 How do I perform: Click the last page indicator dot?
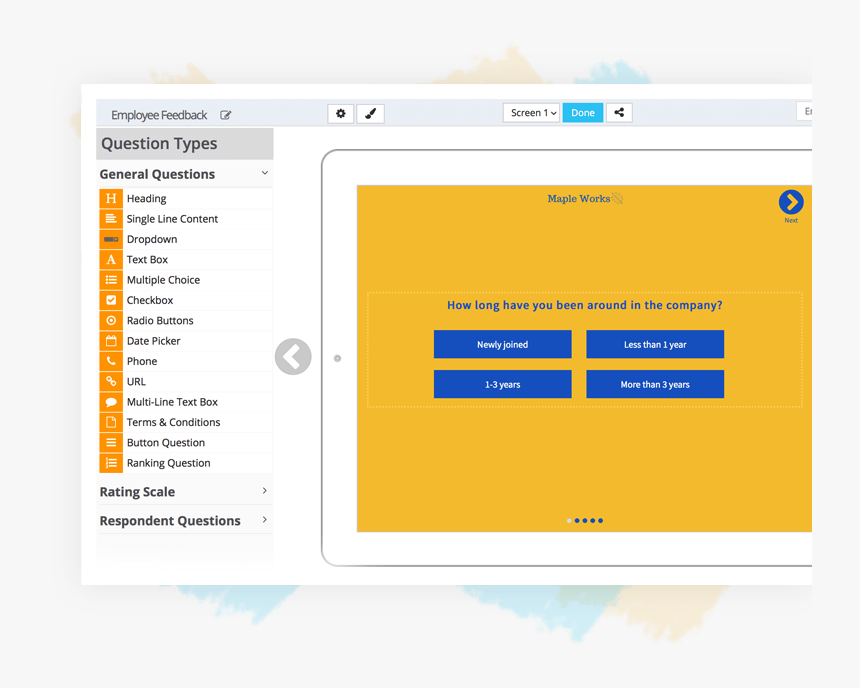tap(601, 521)
